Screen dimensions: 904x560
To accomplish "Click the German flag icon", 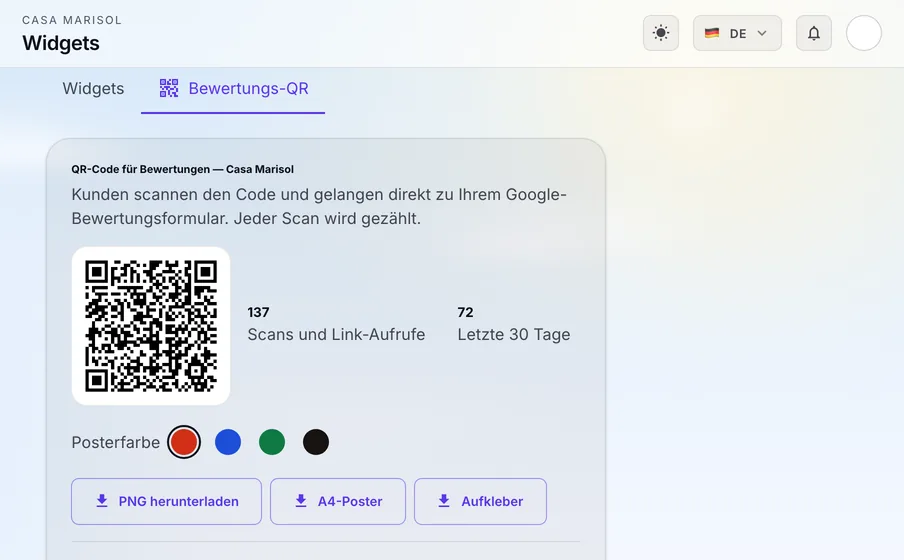I will click(x=712, y=33).
